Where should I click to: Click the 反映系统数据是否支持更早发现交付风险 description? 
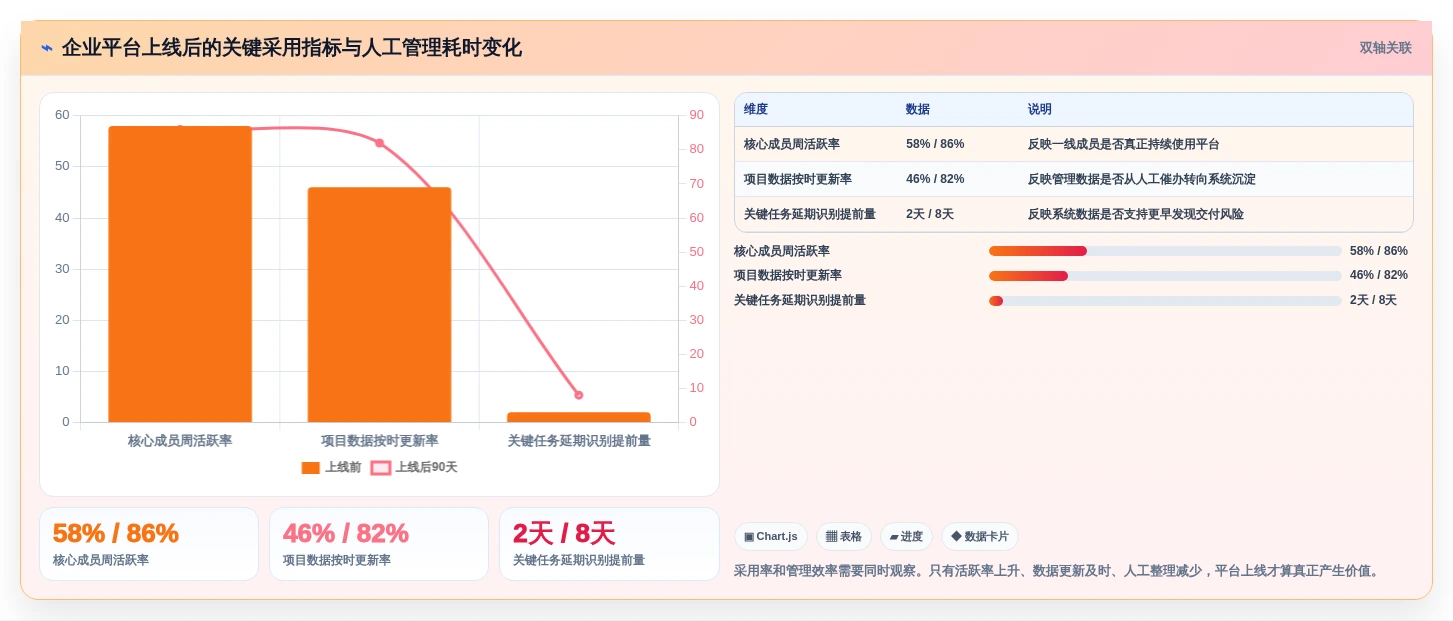coord(1136,214)
